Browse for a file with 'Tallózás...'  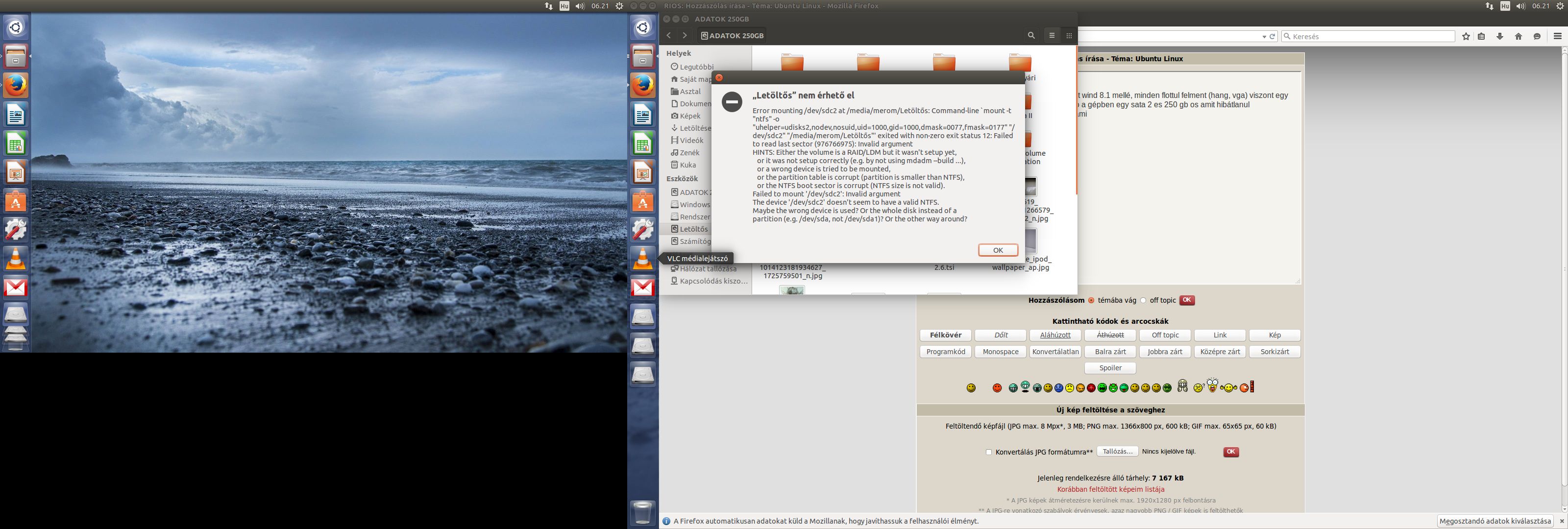click(x=1118, y=452)
